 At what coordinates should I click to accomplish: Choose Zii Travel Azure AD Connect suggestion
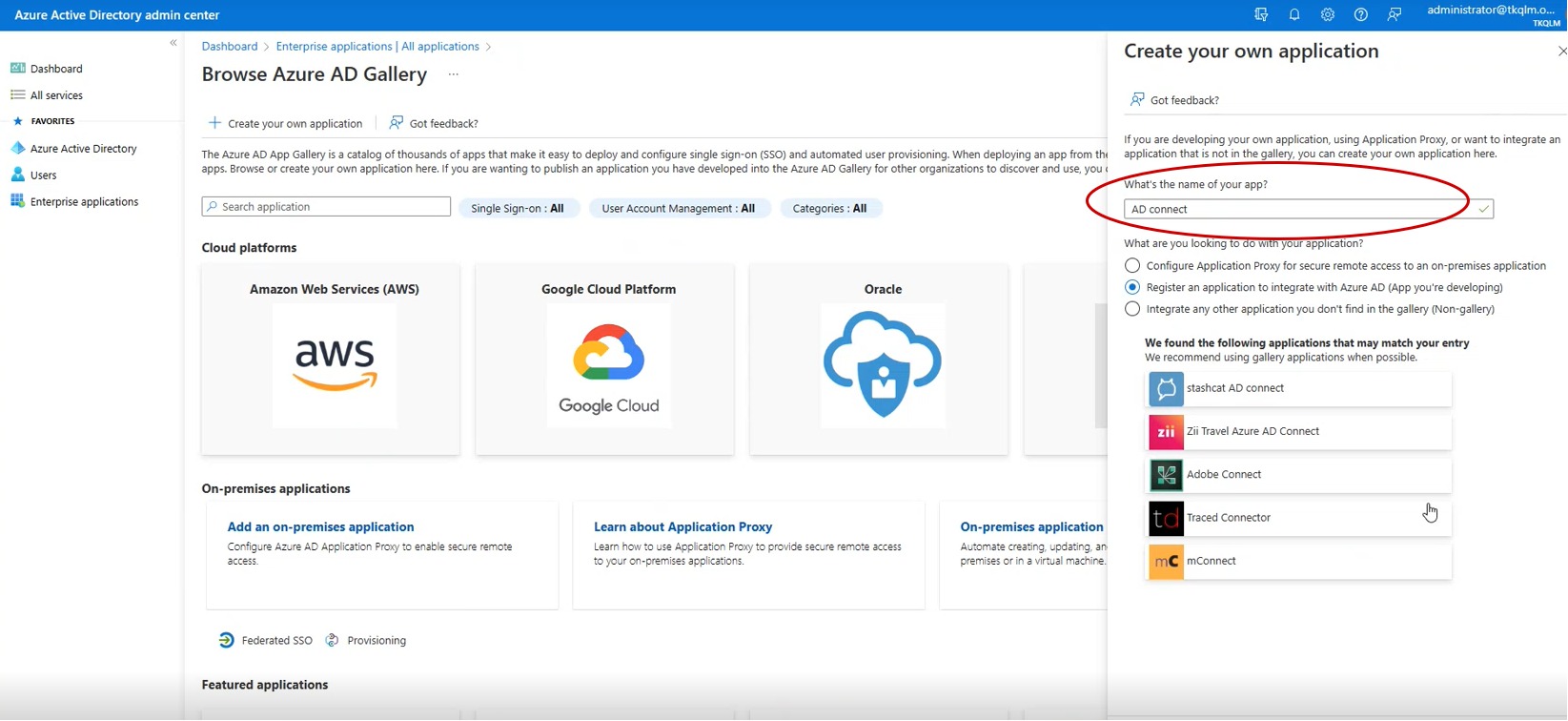(1299, 432)
